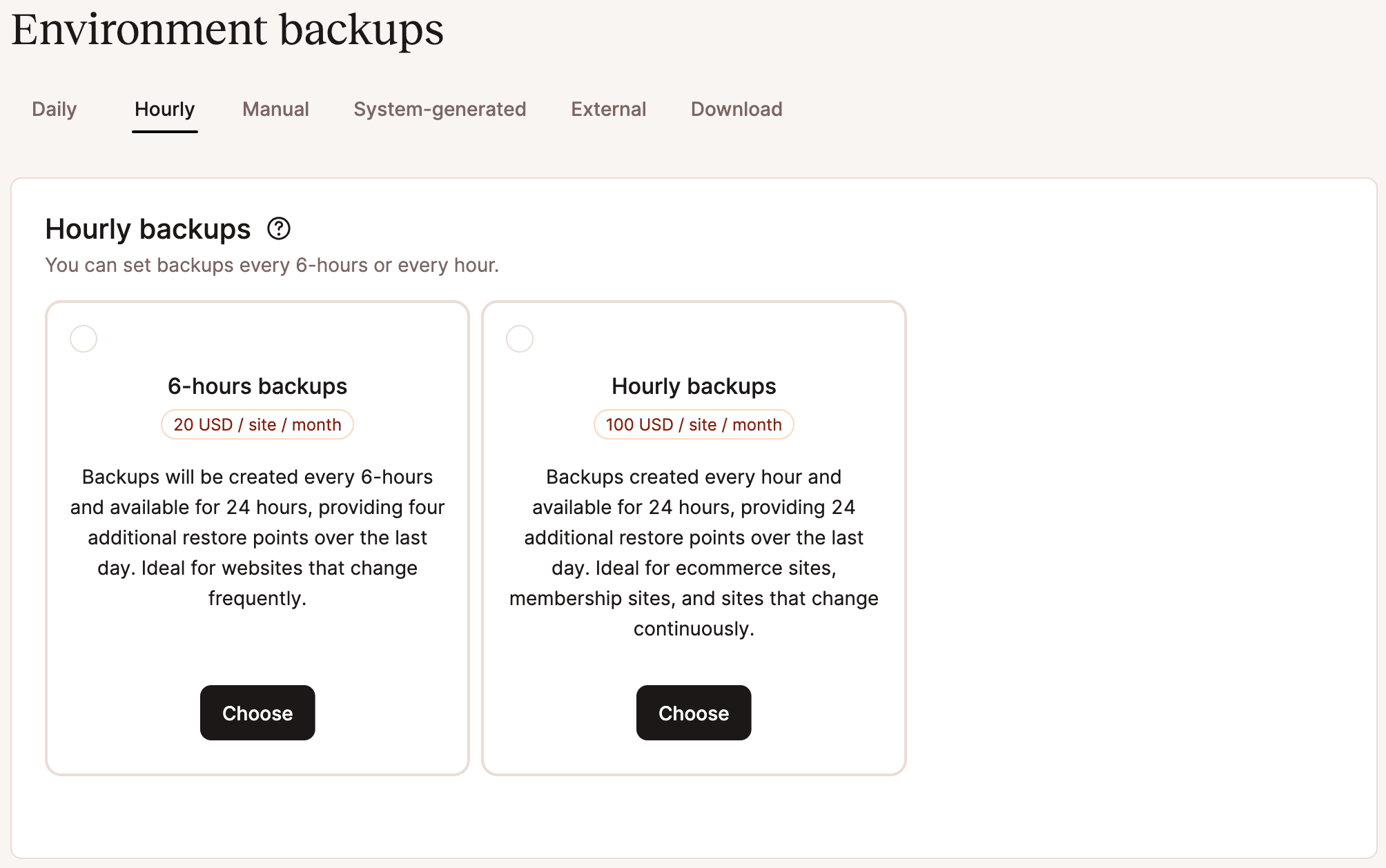The width and height of the screenshot is (1386, 868).
Task: Select the Hourly backups radio button
Action: coord(520,339)
